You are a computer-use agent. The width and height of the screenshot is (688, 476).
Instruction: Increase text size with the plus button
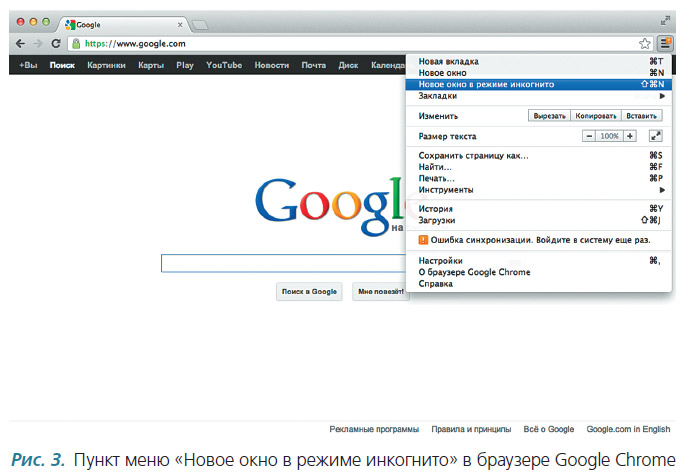630,136
